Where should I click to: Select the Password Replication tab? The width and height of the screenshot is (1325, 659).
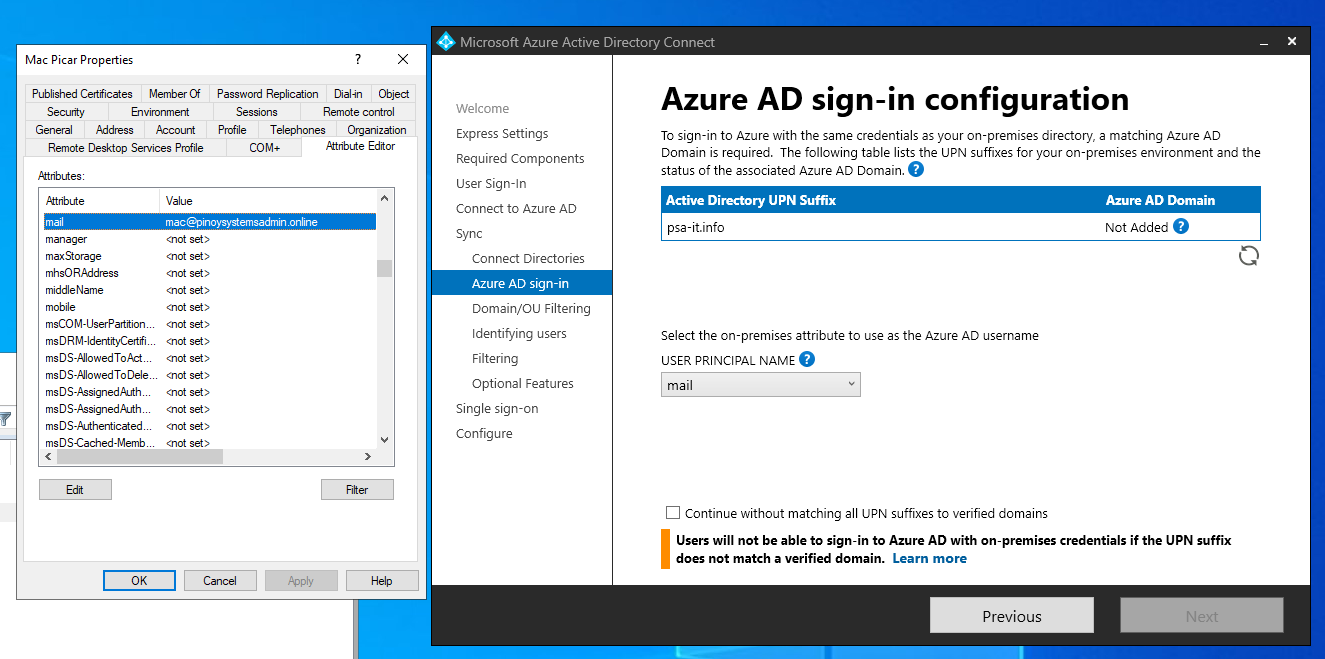(268, 94)
